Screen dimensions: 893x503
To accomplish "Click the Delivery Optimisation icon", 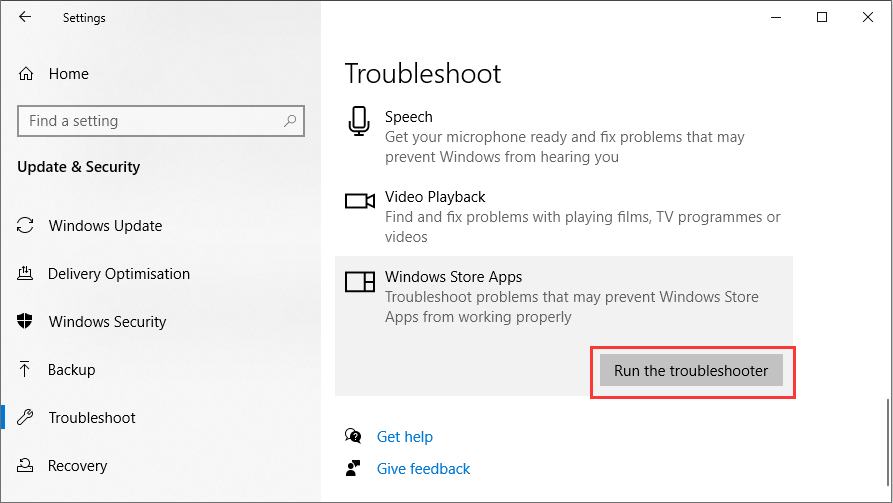I will (27, 274).
